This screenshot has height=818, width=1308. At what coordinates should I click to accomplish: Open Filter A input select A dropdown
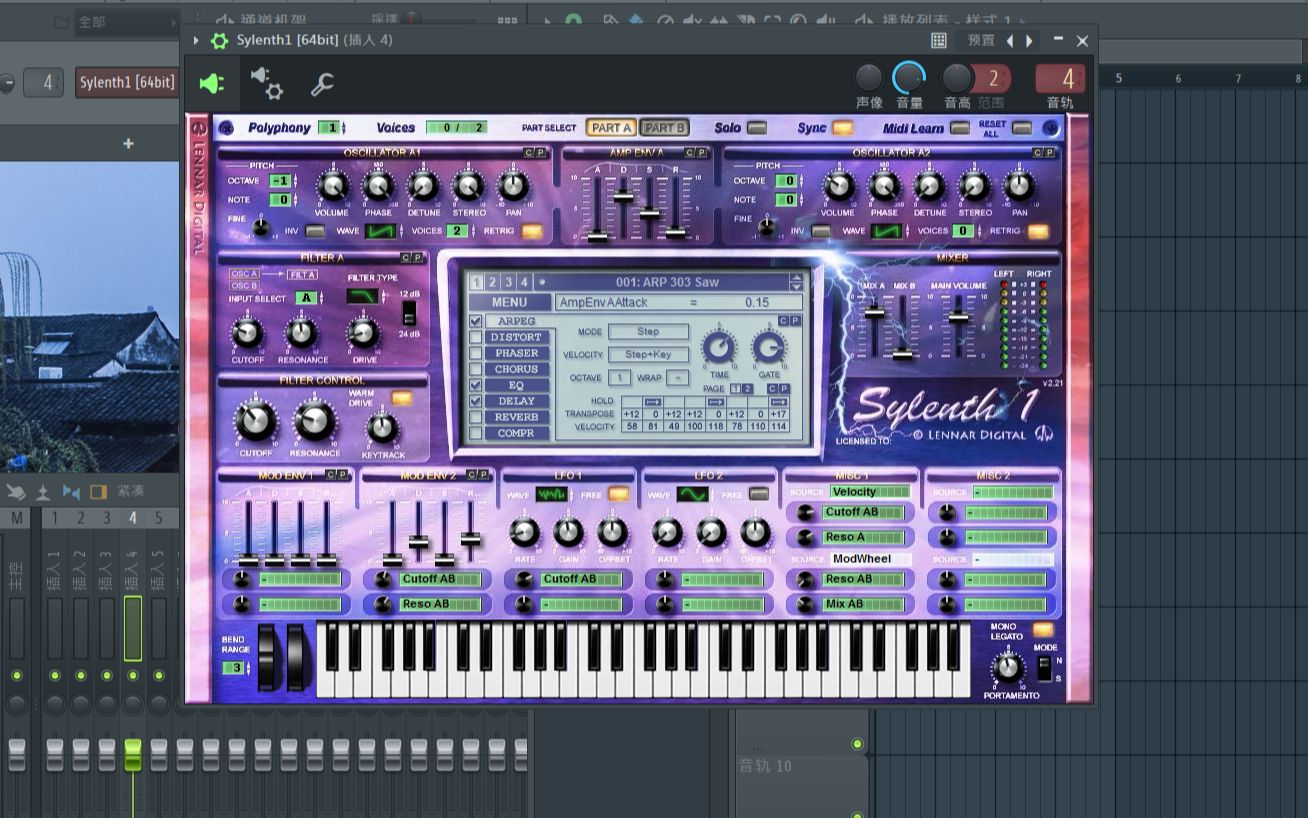pyautogui.click(x=307, y=298)
